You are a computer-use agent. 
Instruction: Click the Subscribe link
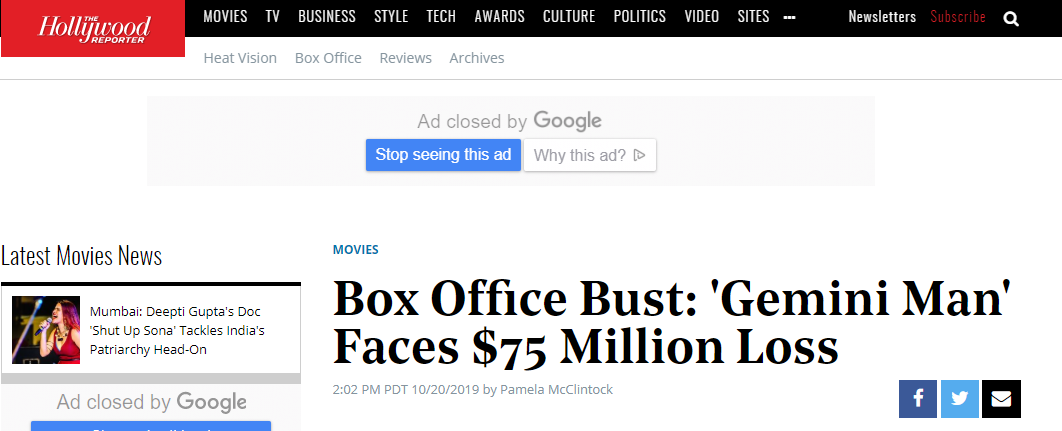958,17
